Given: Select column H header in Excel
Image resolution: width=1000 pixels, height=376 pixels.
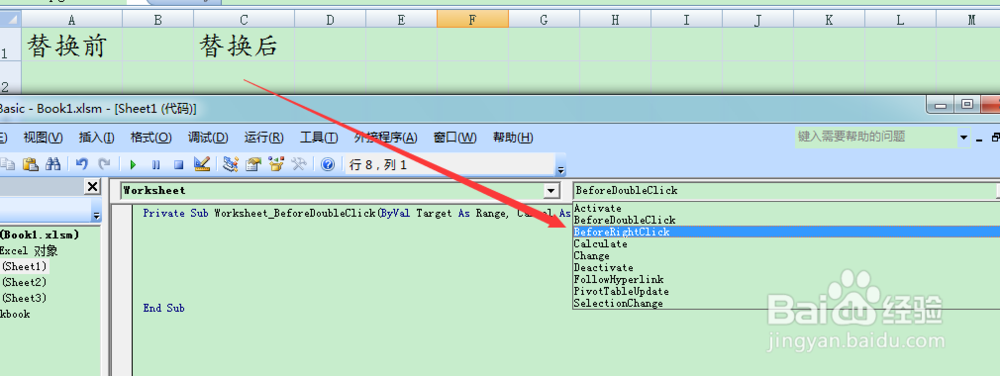Looking at the screenshot, I should (x=615, y=20).
